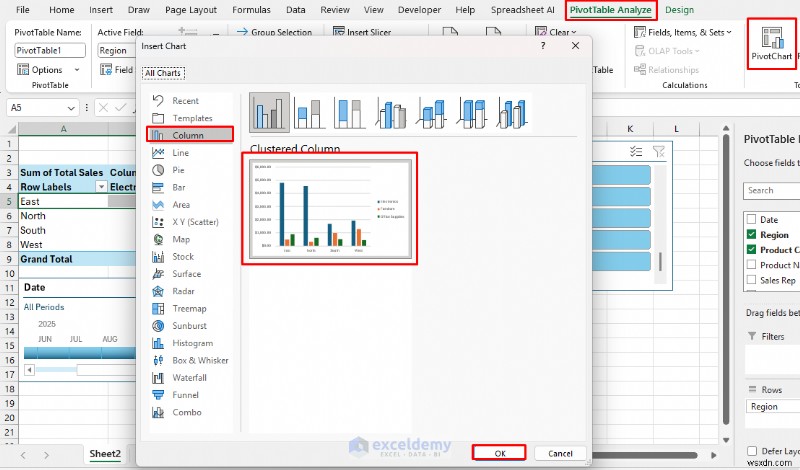Viewport: 800px width, 470px height.
Task: Close the Insert Chart dialog
Action: [x=576, y=46]
